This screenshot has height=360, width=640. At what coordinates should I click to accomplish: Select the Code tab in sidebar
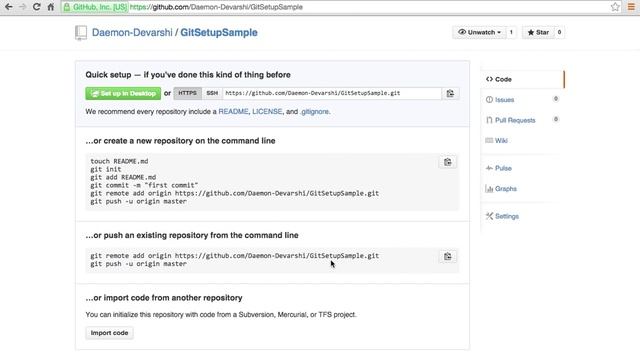522,79
